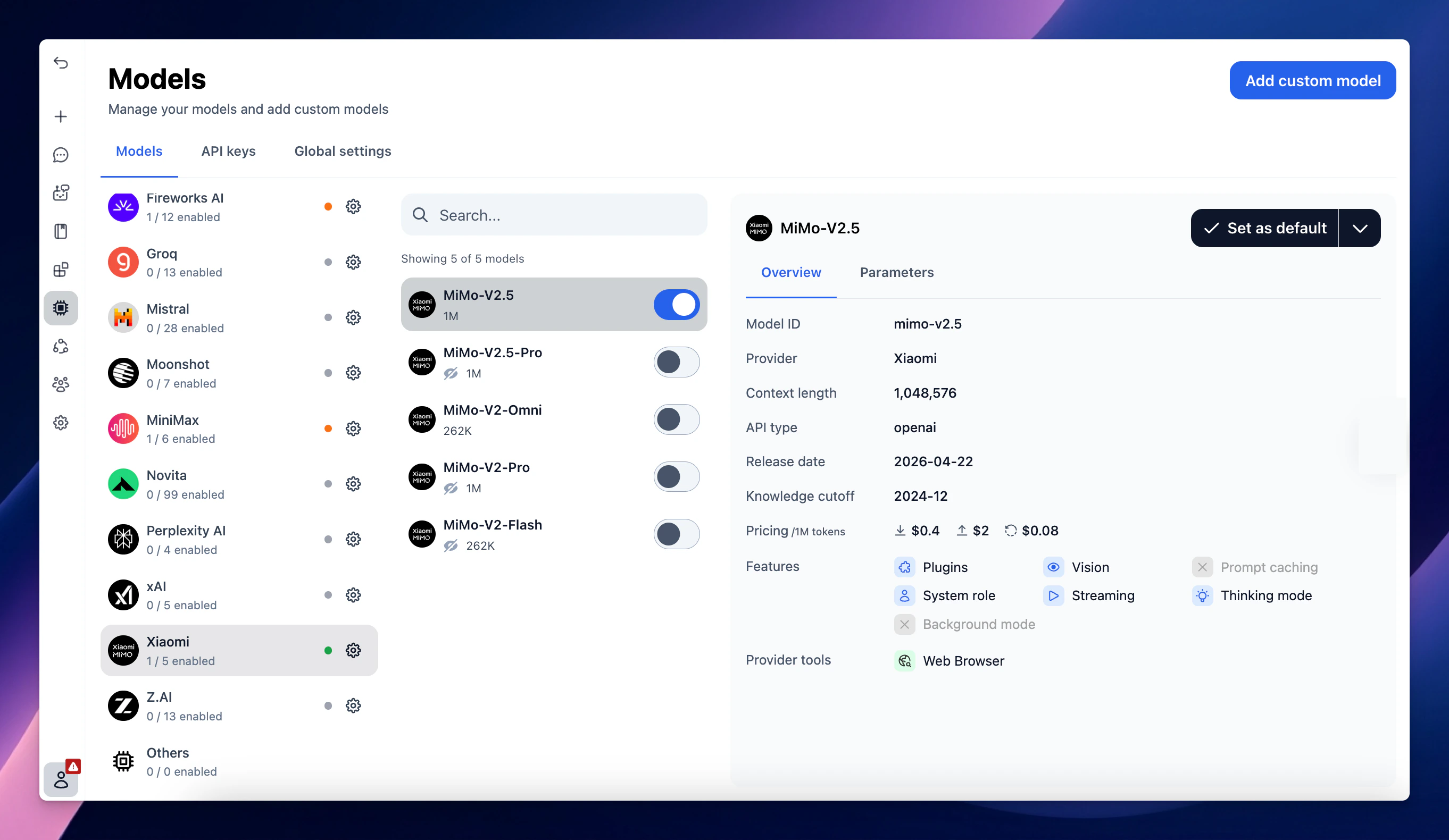The width and height of the screenshot is (1449, 840).
Task: Open Z.AI provider settings gear
Action: (x=353, y=706)
